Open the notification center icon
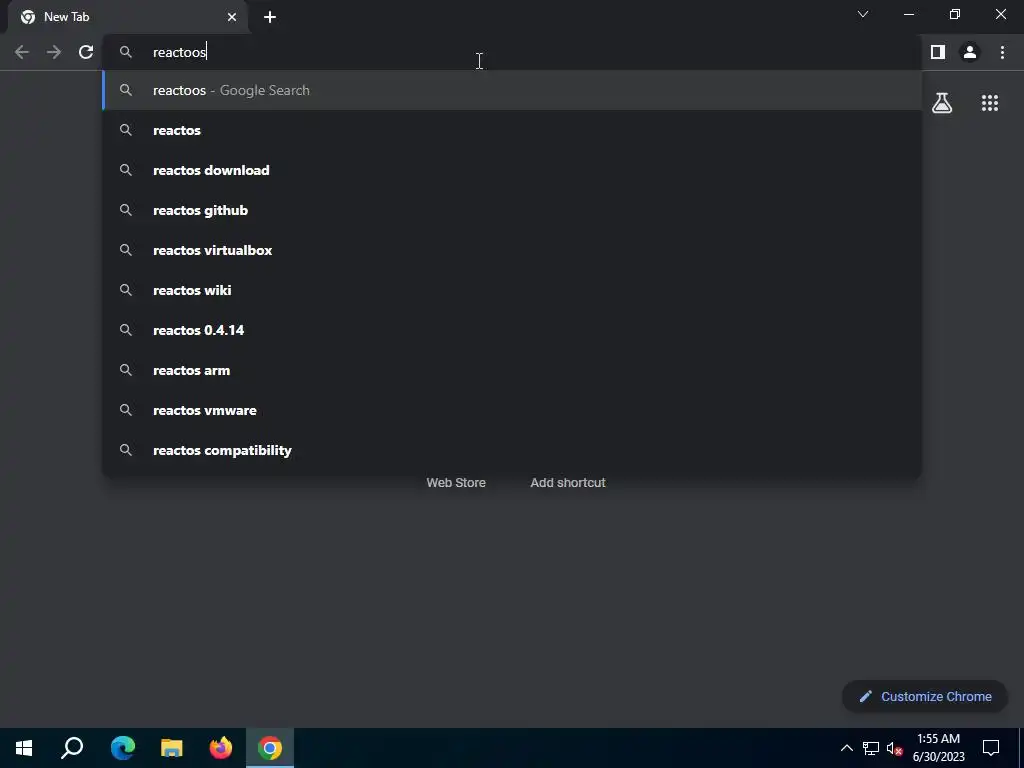Image resolution: width=1024 pixels, height=768 pixels. click(991, 748)
